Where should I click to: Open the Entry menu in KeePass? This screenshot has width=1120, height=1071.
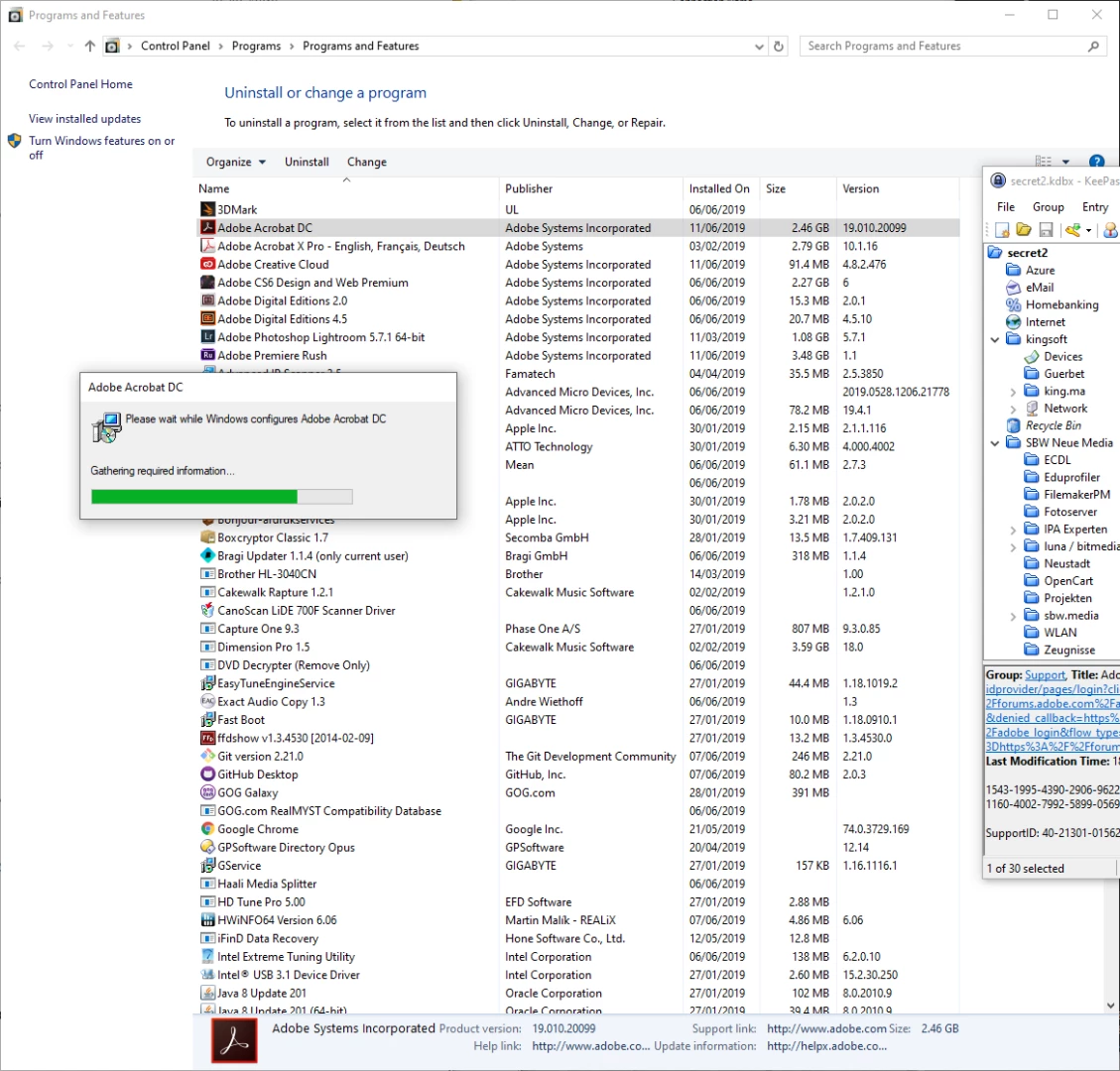1095,207
